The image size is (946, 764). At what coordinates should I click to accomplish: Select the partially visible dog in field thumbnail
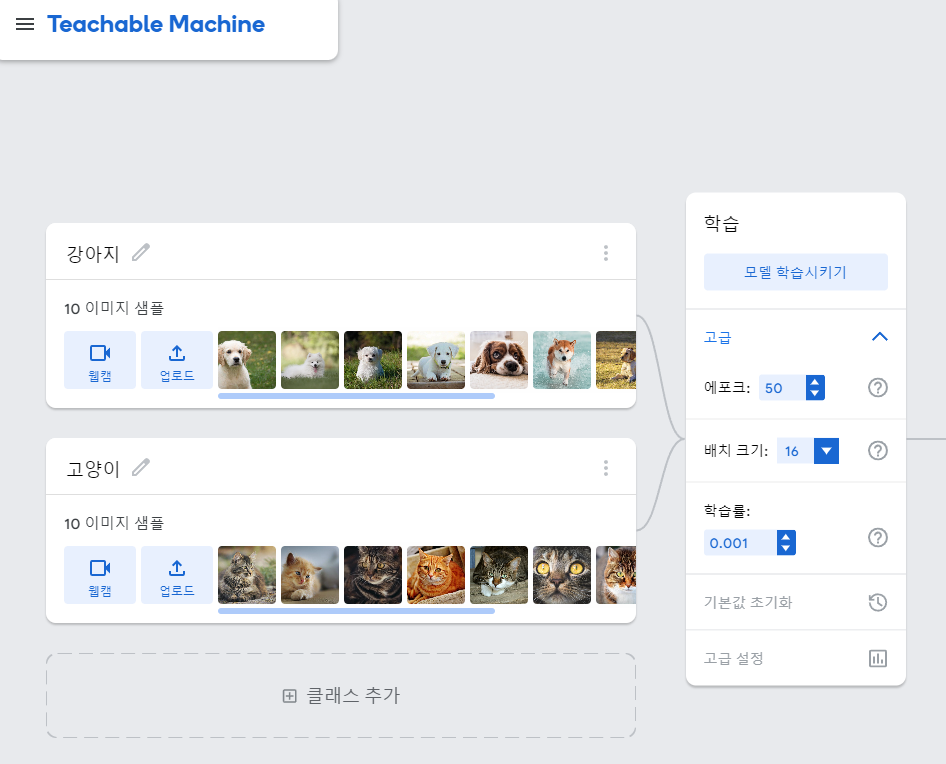point(616,360)
